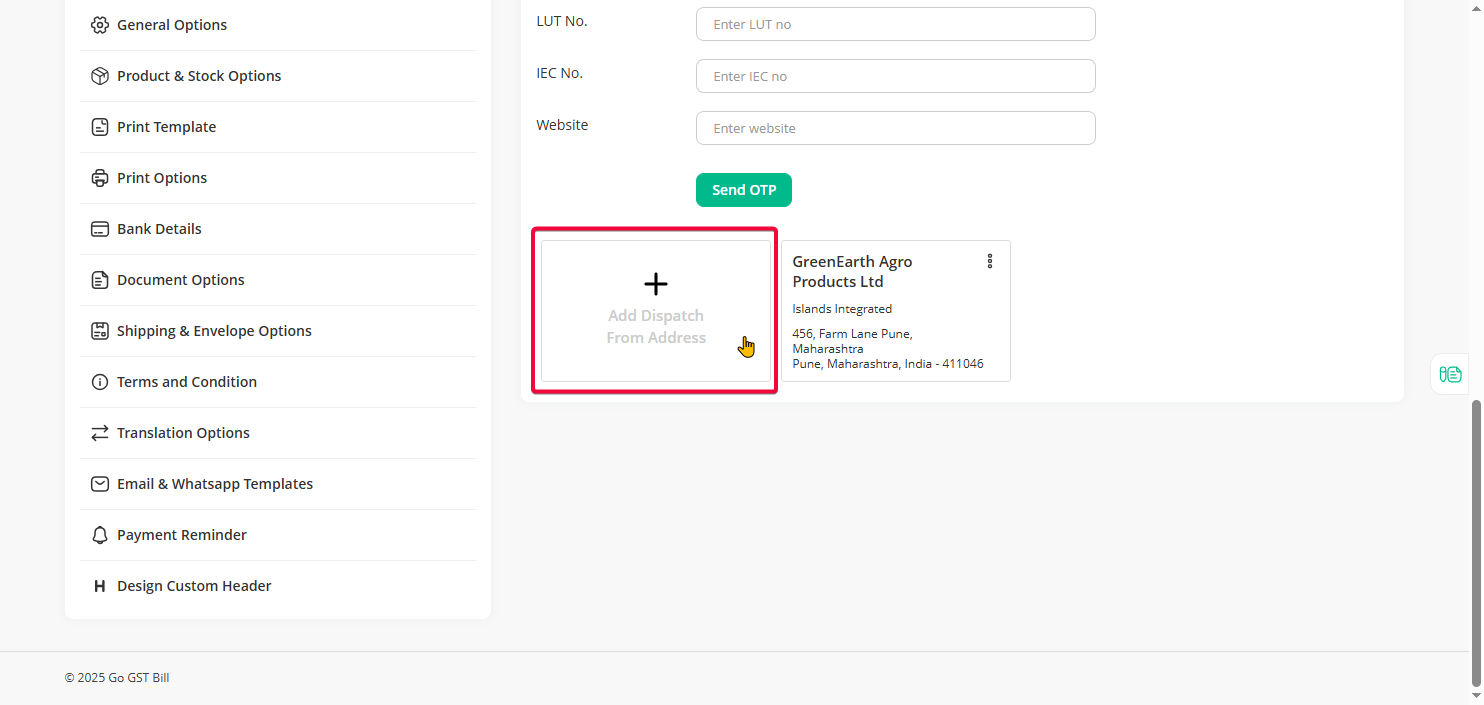Click the Email & Whatsapp Templates envelope icon

tap(99, 484)
